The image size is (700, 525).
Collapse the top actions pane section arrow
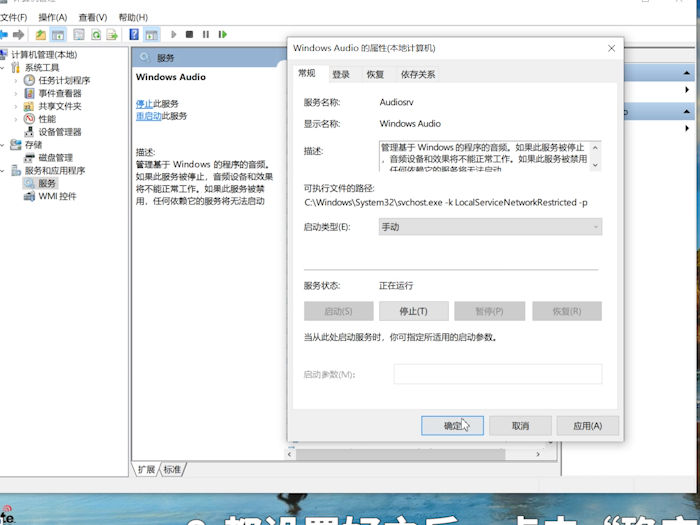click(x=687, y=73)
